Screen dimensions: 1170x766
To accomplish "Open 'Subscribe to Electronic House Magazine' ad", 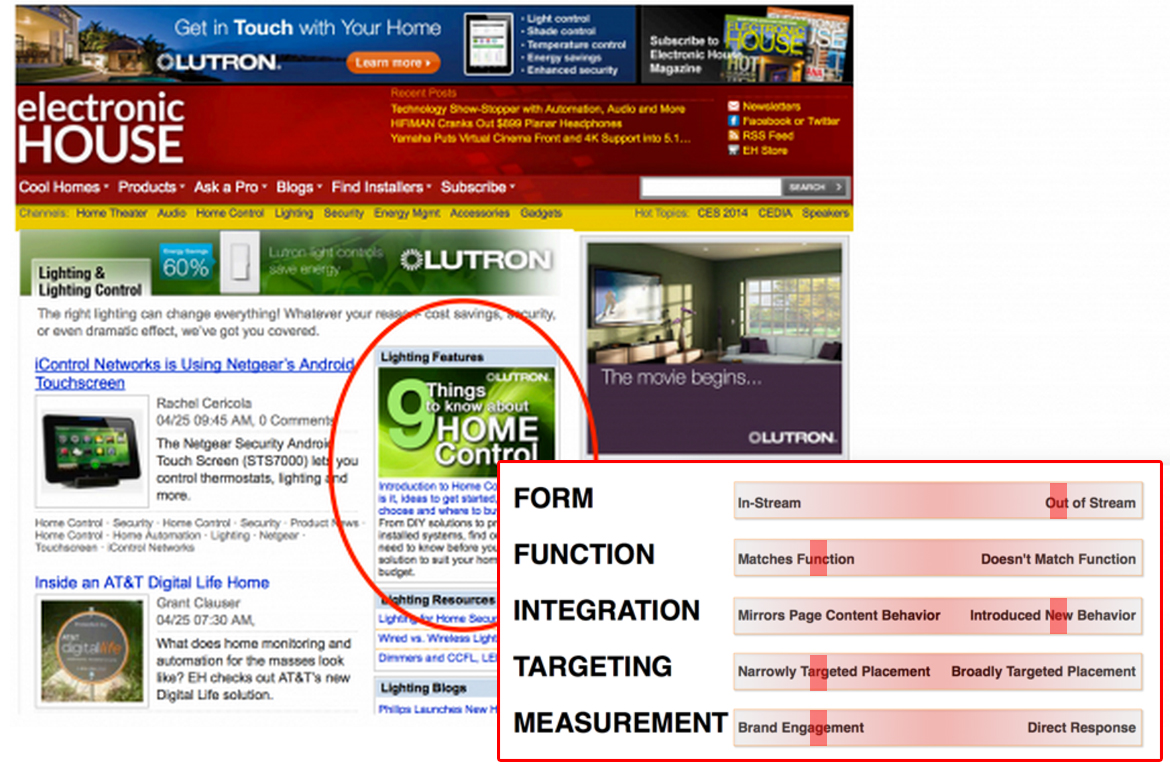I will pos(746,45).
